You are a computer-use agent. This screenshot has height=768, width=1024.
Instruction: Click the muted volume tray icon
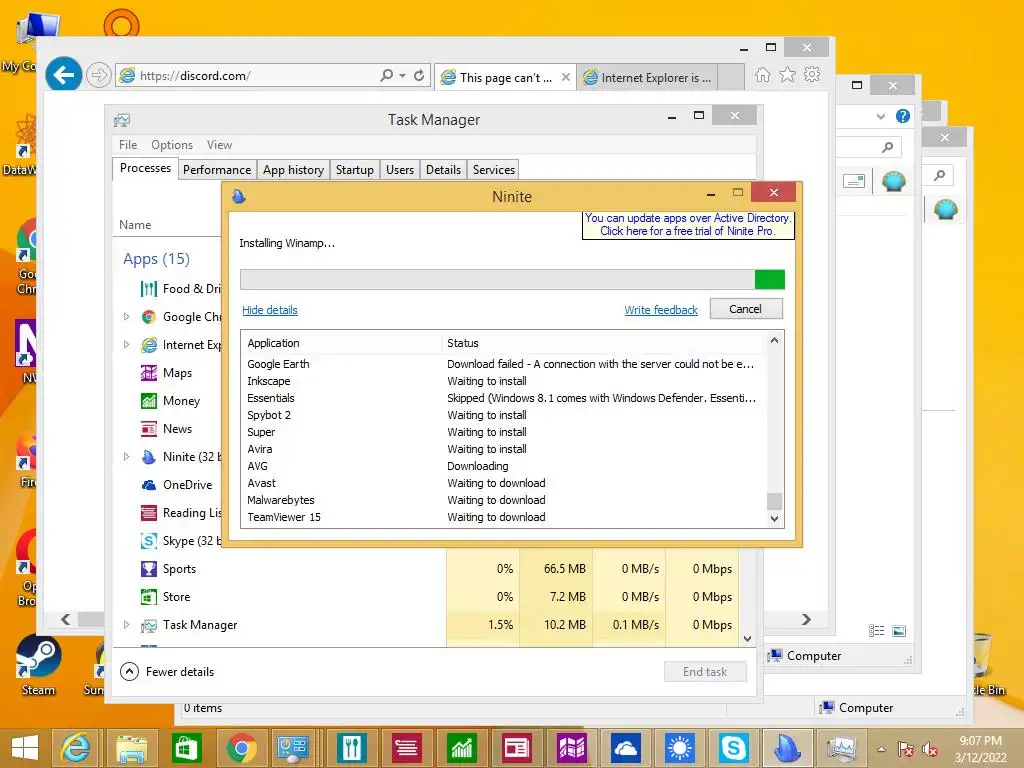[x=930, y=749]
